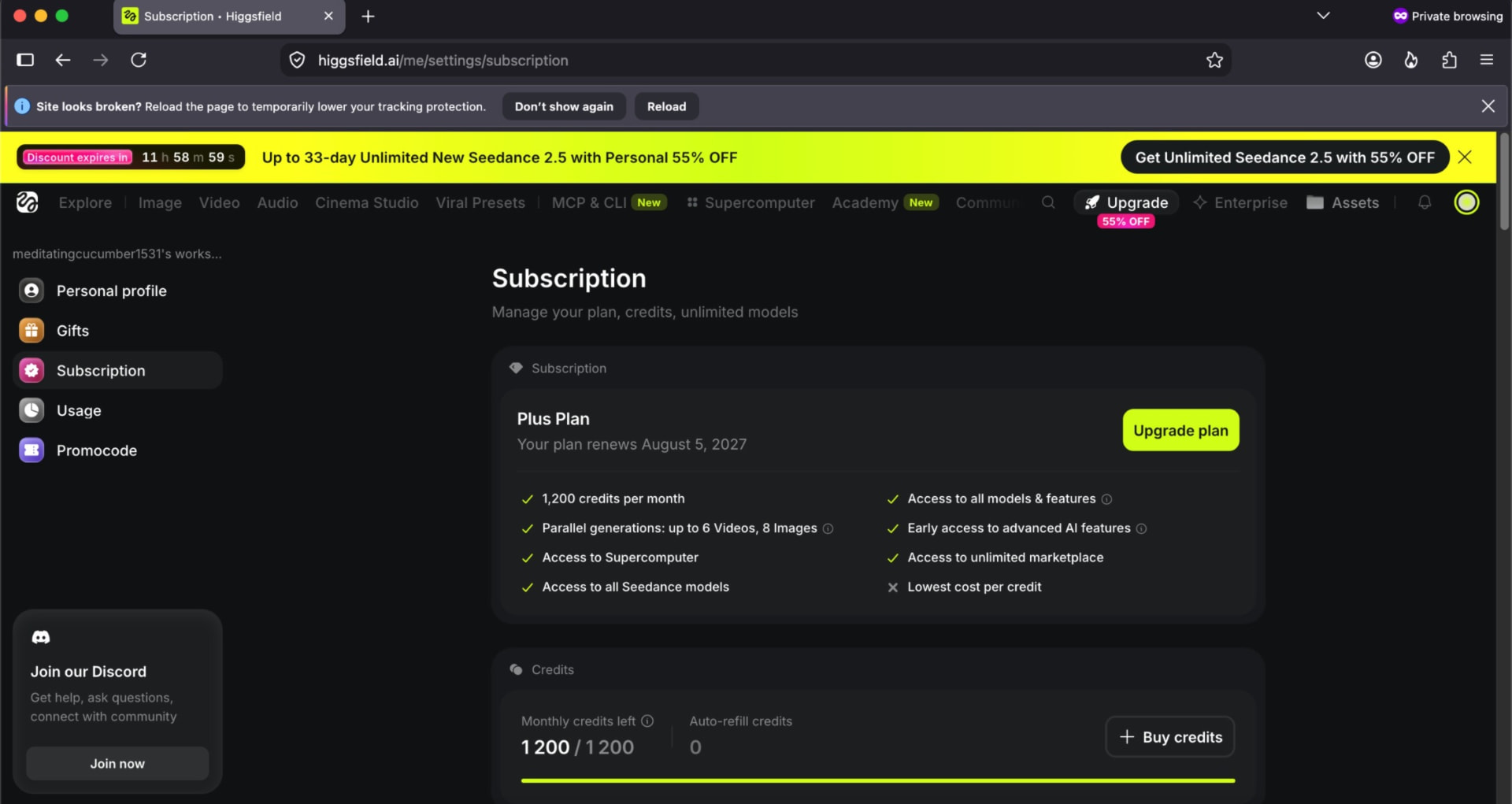Open Viral Presets
Screen dimensions: 1512x804
[480, 202]
